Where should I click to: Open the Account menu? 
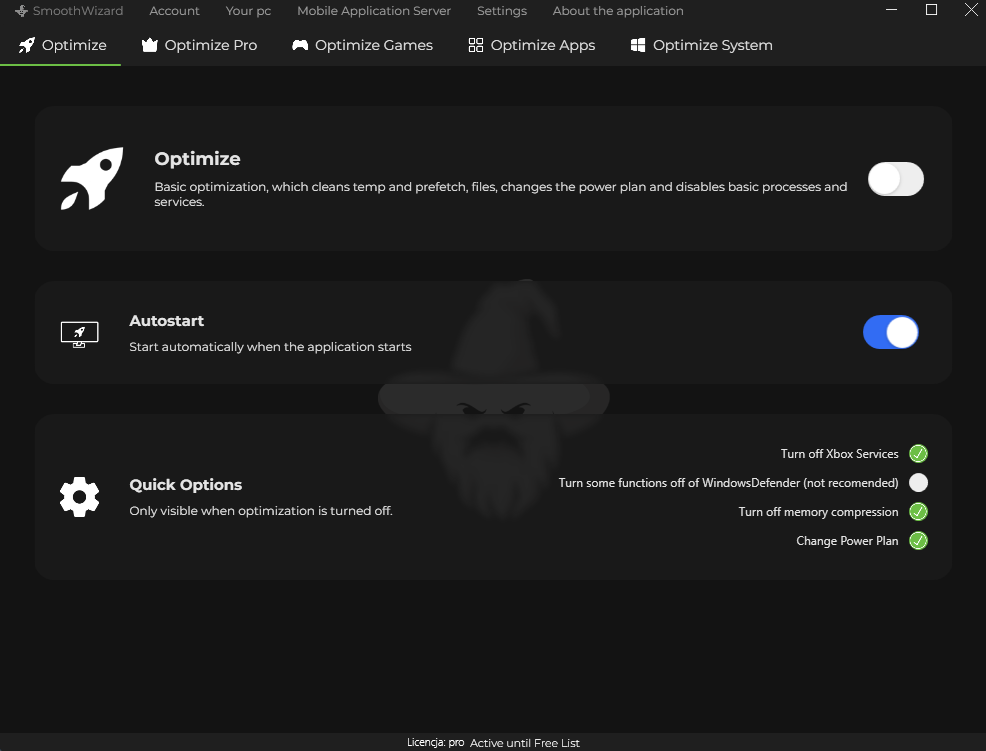[x=174, y=11]
